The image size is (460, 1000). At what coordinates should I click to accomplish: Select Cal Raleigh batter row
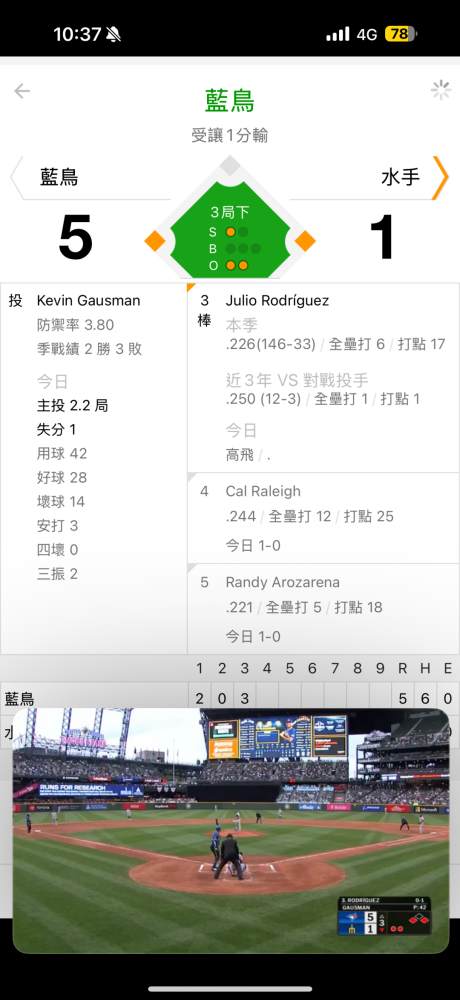coord(323,518)
